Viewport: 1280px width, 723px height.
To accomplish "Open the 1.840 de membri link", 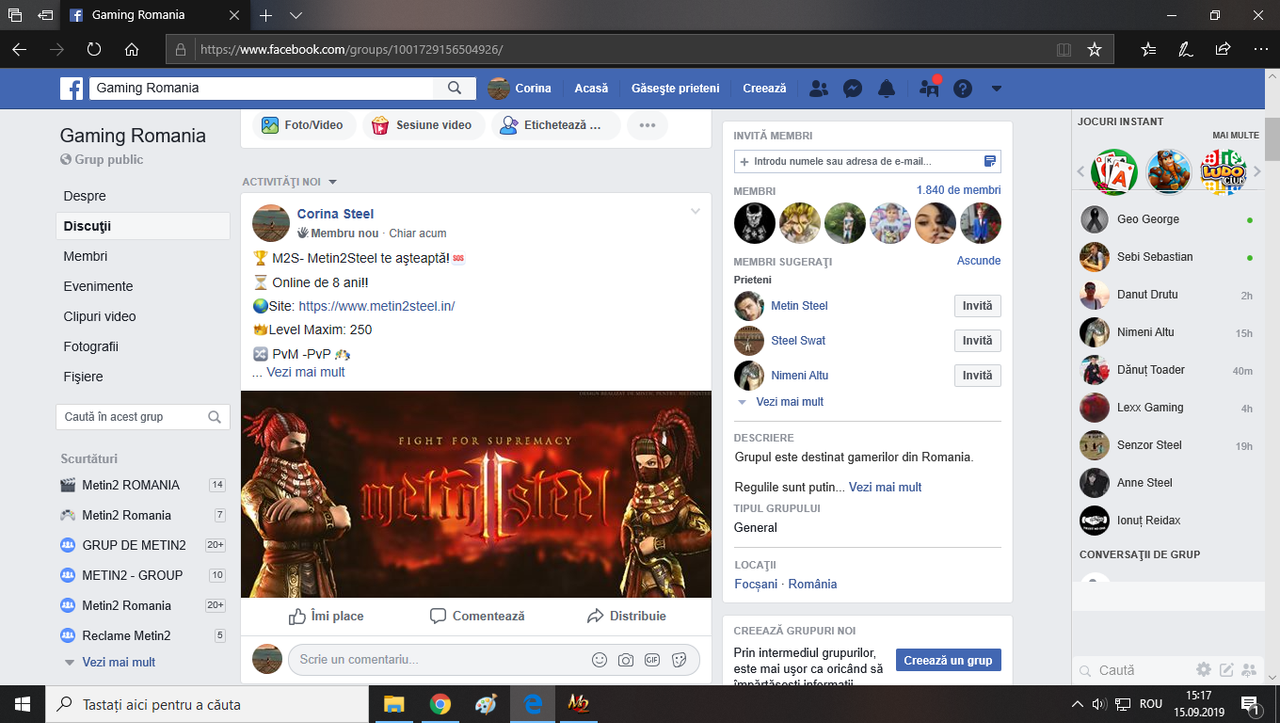I will pyautogui.click(x=959, y=190).
